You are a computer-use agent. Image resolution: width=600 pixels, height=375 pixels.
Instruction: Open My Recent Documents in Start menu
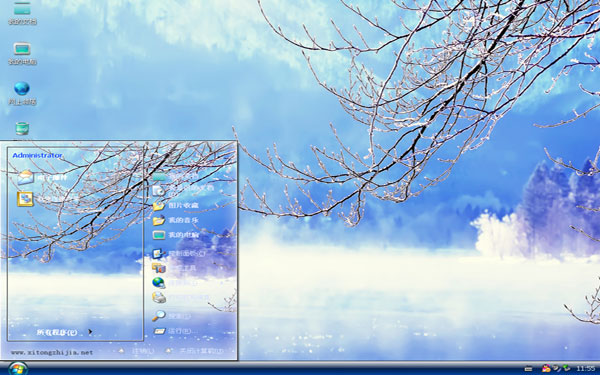tap(183, 190)
